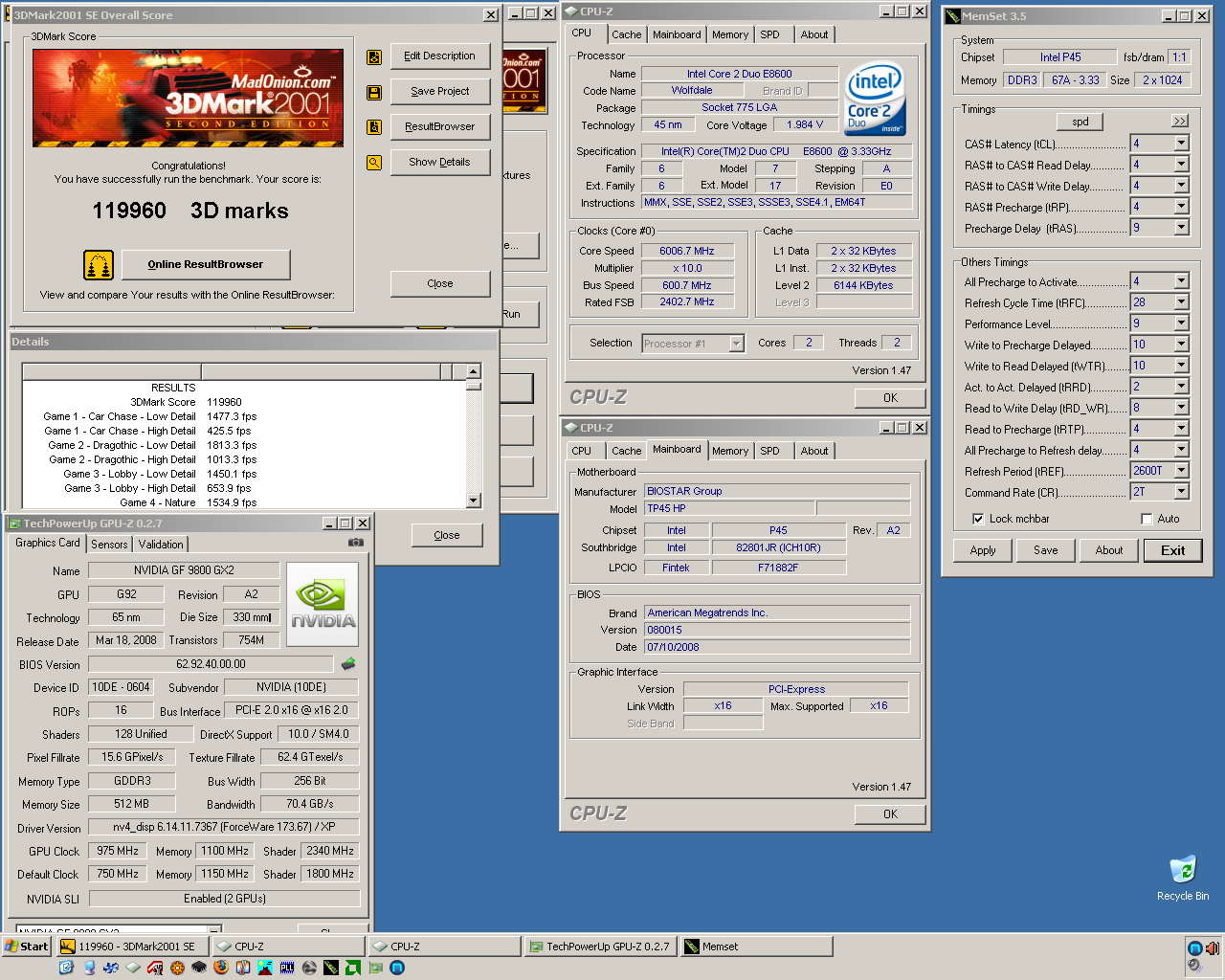This screenshot has height=980, width=1225.
Task: Open the Refresh Period (tREF) dropdown
Action: coord(1181,471)
